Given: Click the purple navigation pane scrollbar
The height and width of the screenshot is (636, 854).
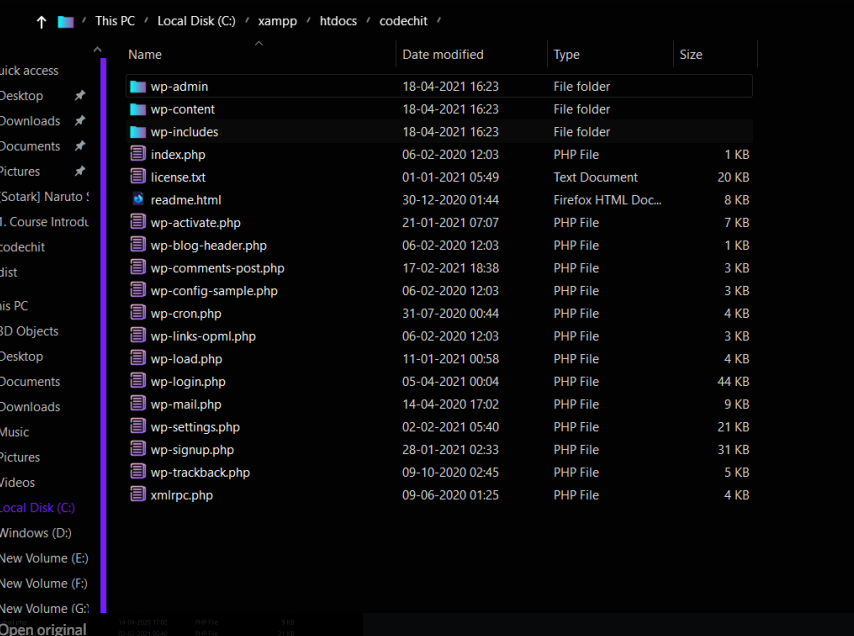Looking at the screenshot, I should click(x=103, y=335).
